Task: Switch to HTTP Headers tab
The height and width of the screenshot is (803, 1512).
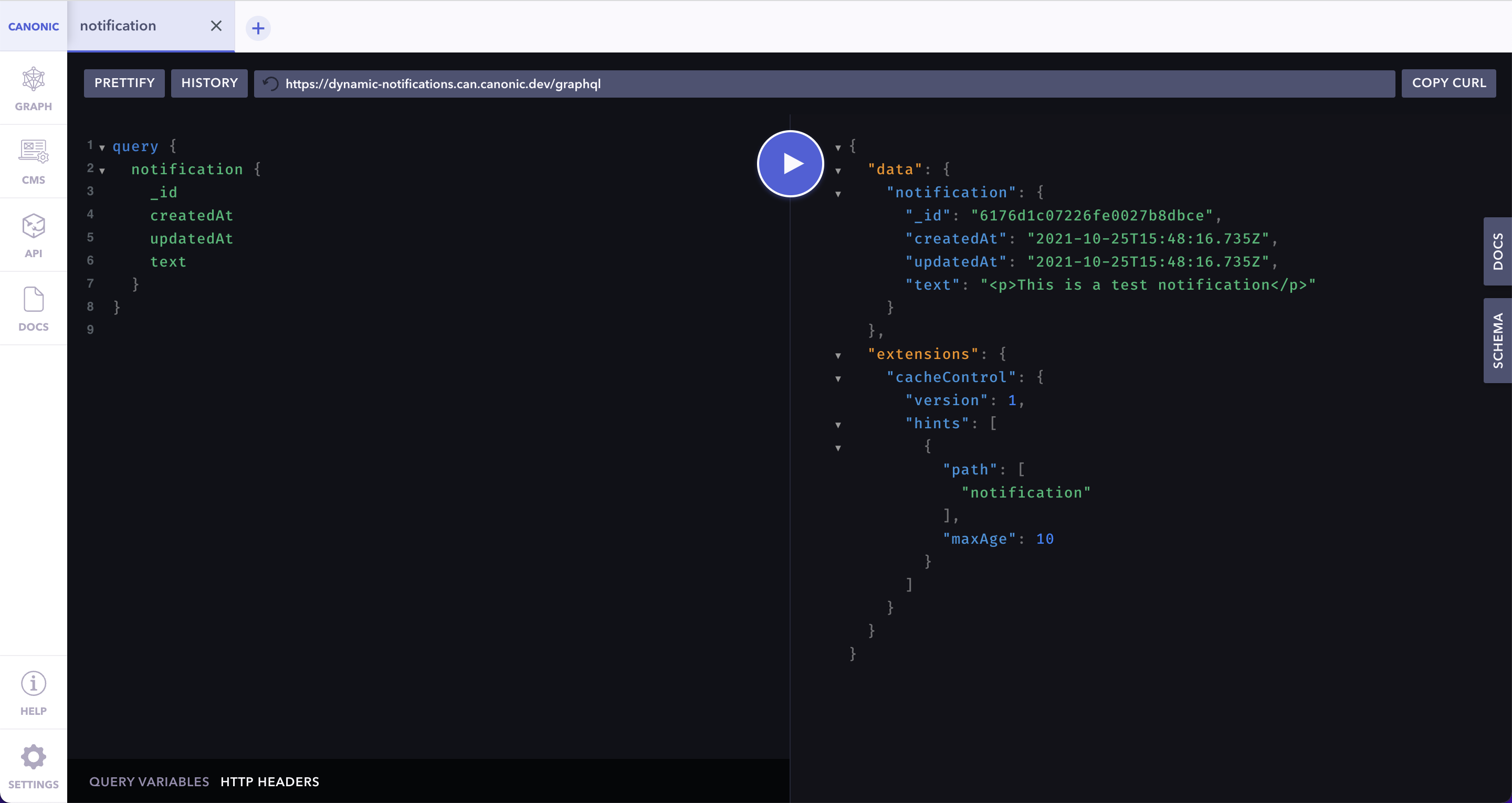Action: (x=269, y=782)
